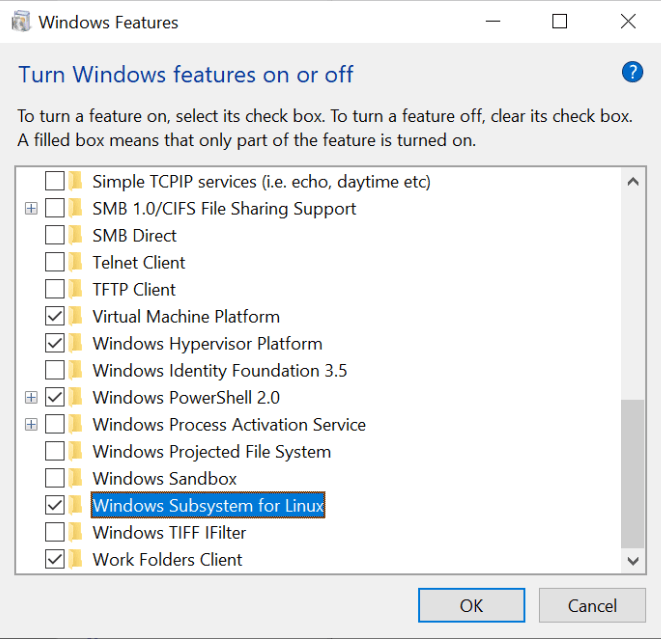This screenshot has height=639, width=661.
Task: Select Simple TCPIP services label
Action: point(261,182)
